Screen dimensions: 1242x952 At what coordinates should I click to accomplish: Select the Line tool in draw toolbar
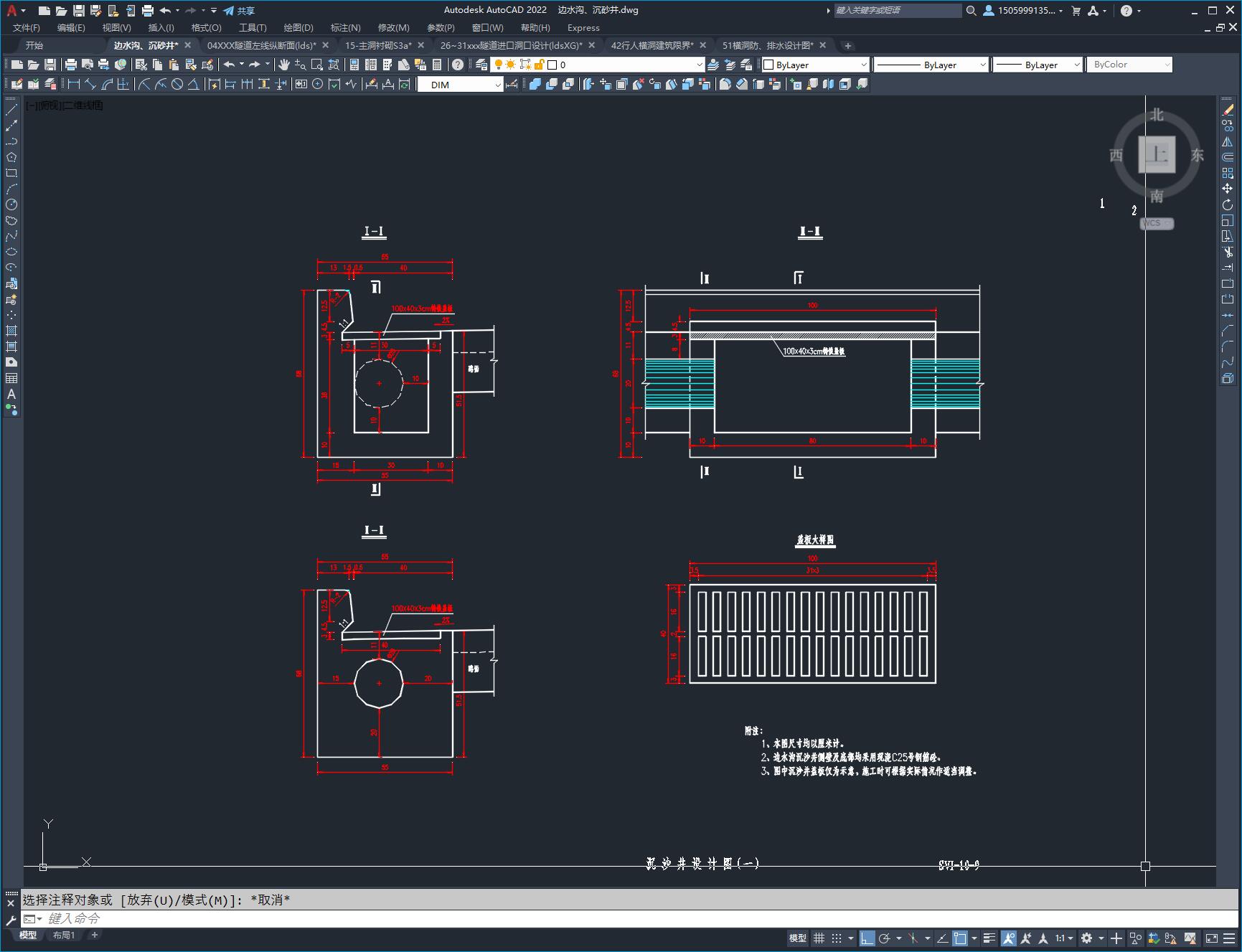[11, 110]
